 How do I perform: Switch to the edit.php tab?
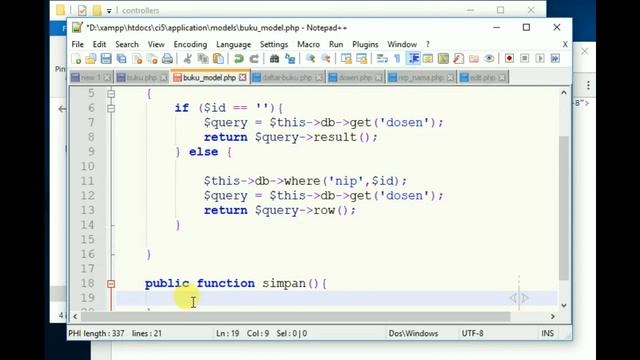coord(483,78)
